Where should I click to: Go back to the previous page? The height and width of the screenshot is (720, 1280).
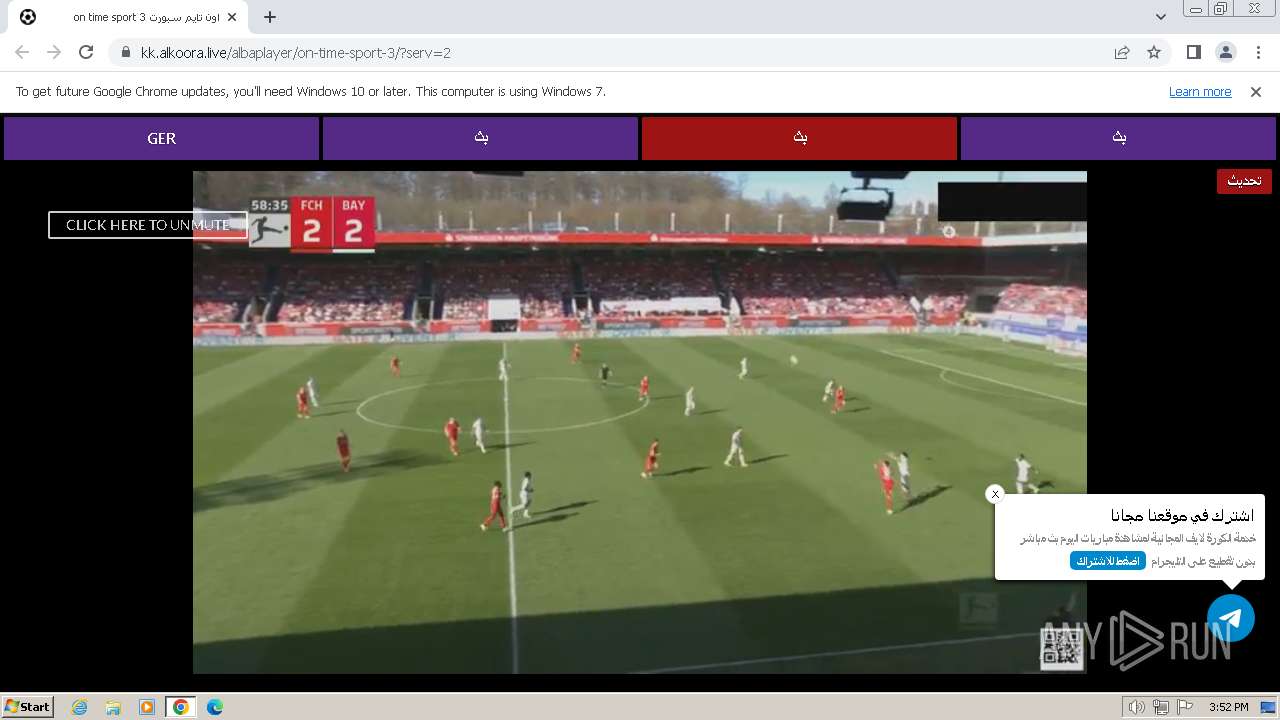22,52
